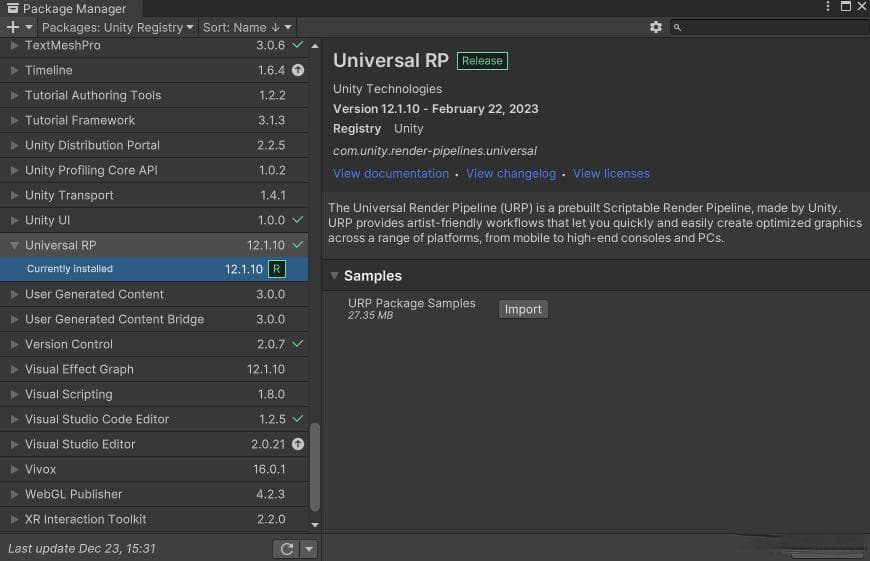Image resolution: width=870 pixels, height=561 pixels.
Task: Click the Unity UI installed checkmark
Action: tap(298, 220)
